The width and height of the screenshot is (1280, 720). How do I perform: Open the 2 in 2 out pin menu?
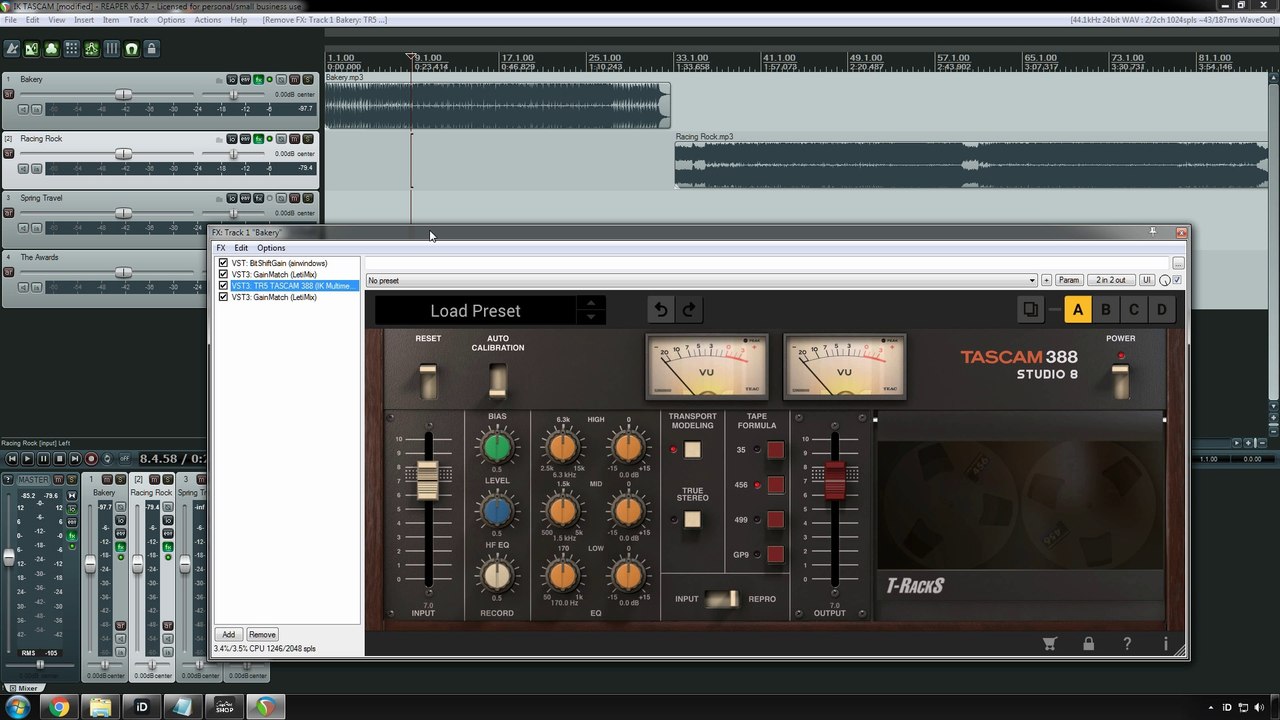pyautogui.click(x=1110, y=280)
